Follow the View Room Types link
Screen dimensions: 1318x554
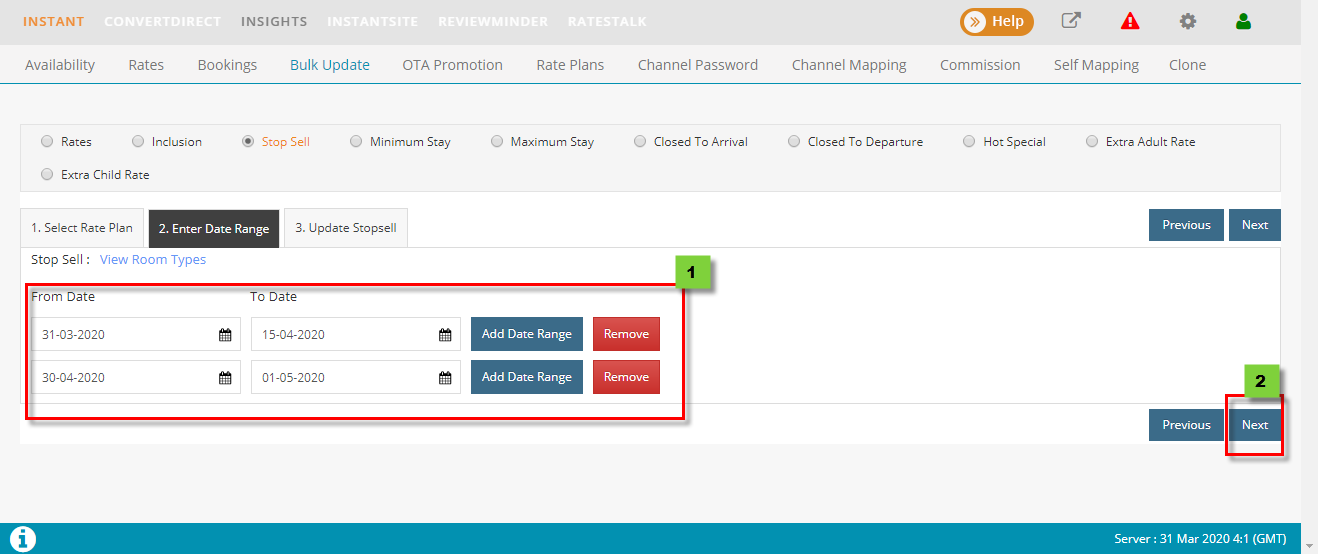point(153,260)
